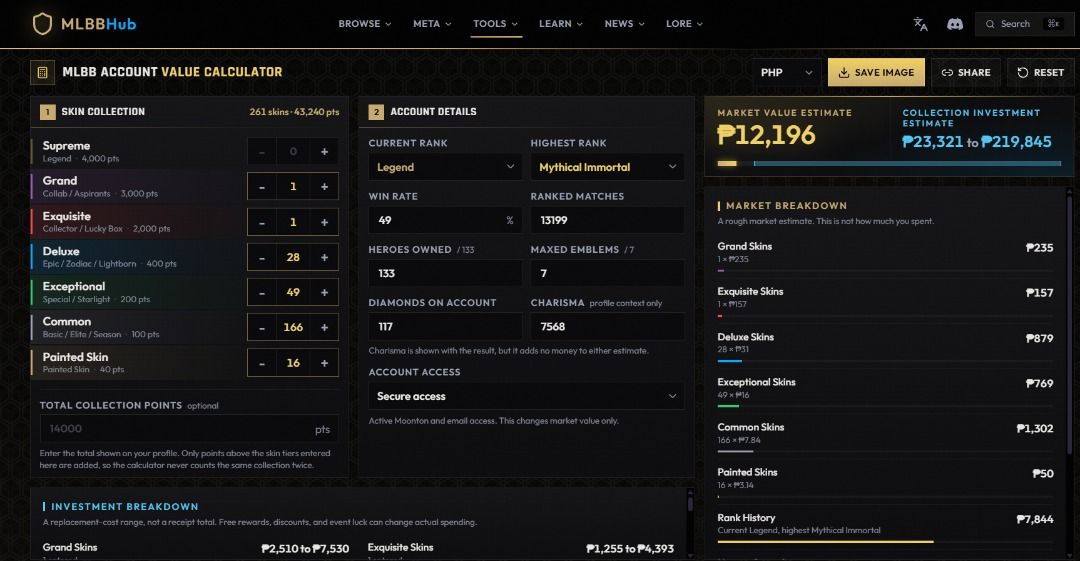This screenshot has height=561, width=1080.
Task: Increase Exquisite skin count with plus
Action: click(x=324, y=223)
